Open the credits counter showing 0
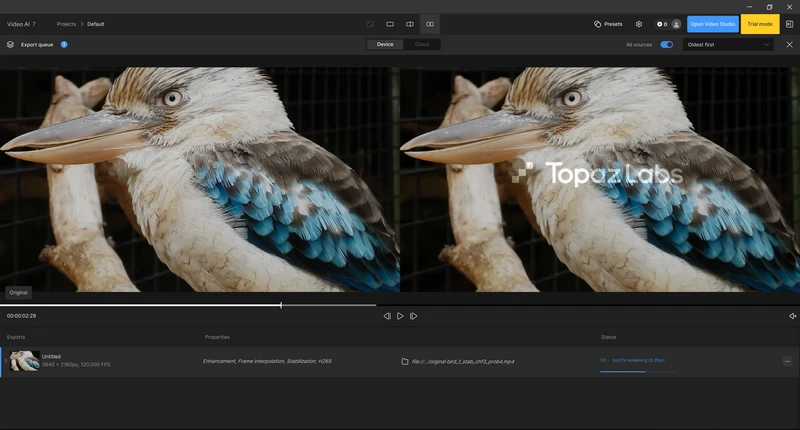800x430 pixels. 662,24
